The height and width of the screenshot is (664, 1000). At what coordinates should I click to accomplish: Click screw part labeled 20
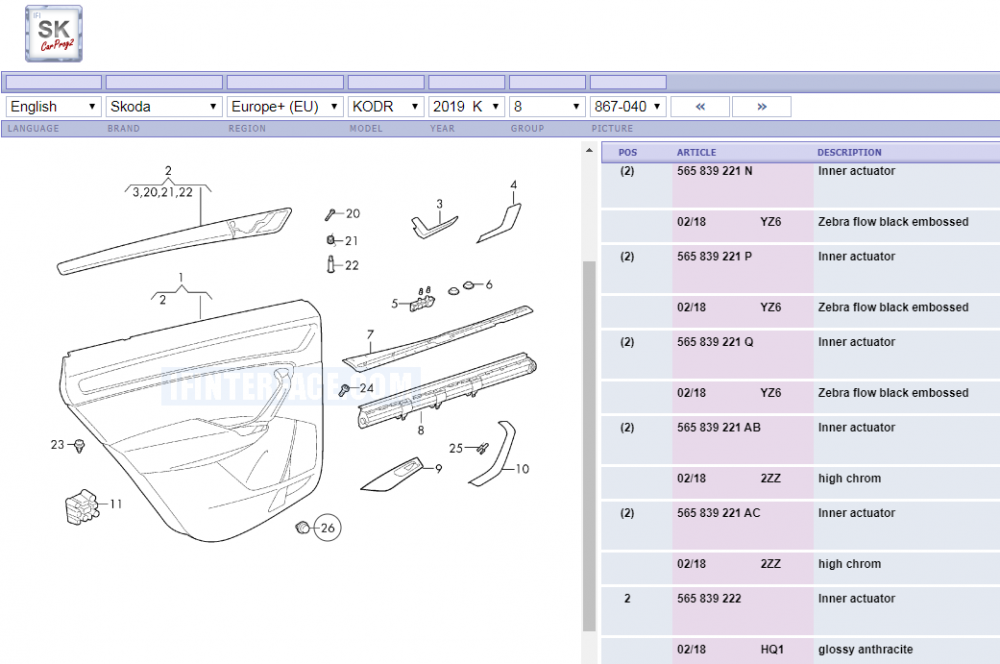330,215
